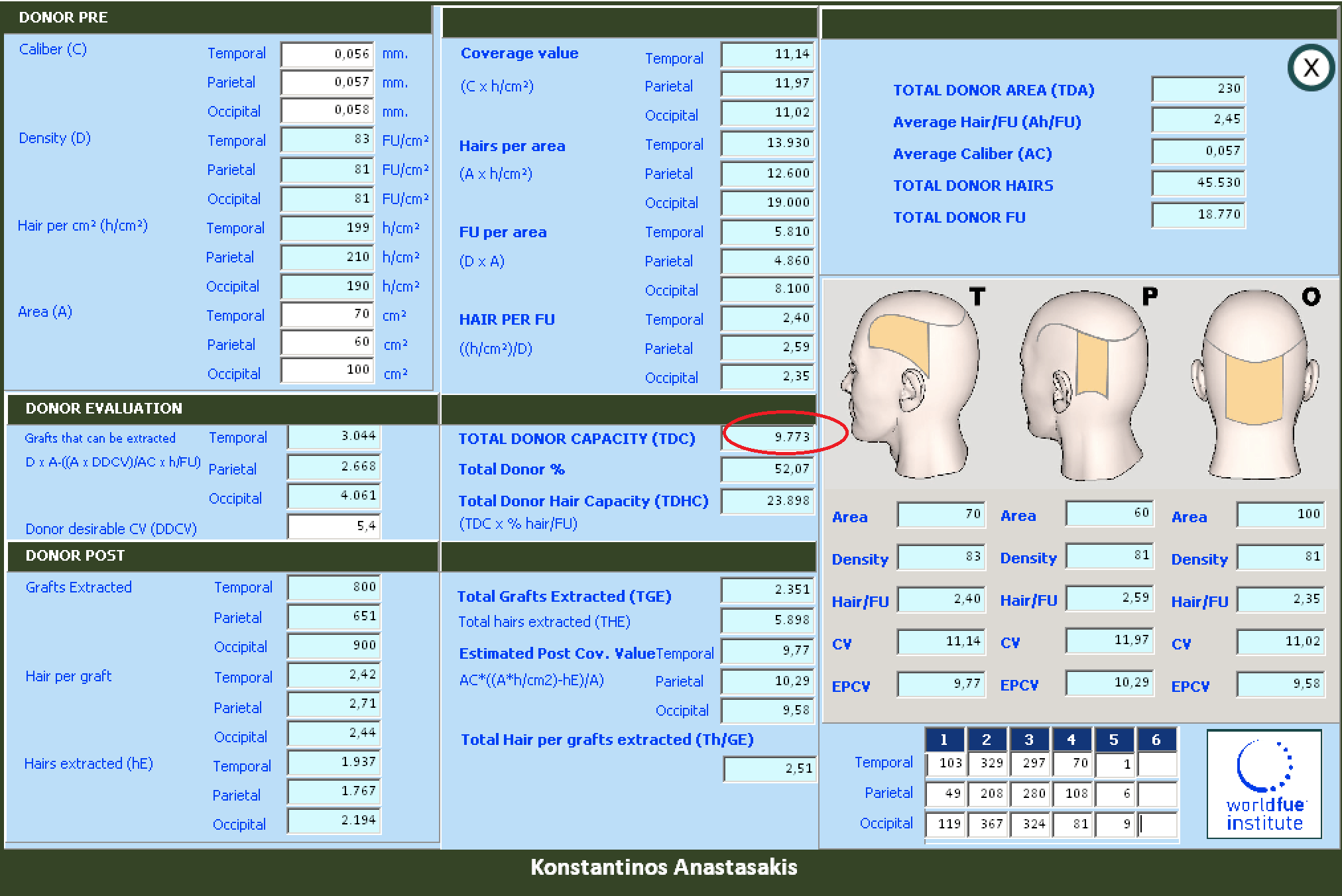The height and width of the screenshot is (896, 1342).
Task: Click the Donor desirable CV field 5,4
Action: click(334, 526)
